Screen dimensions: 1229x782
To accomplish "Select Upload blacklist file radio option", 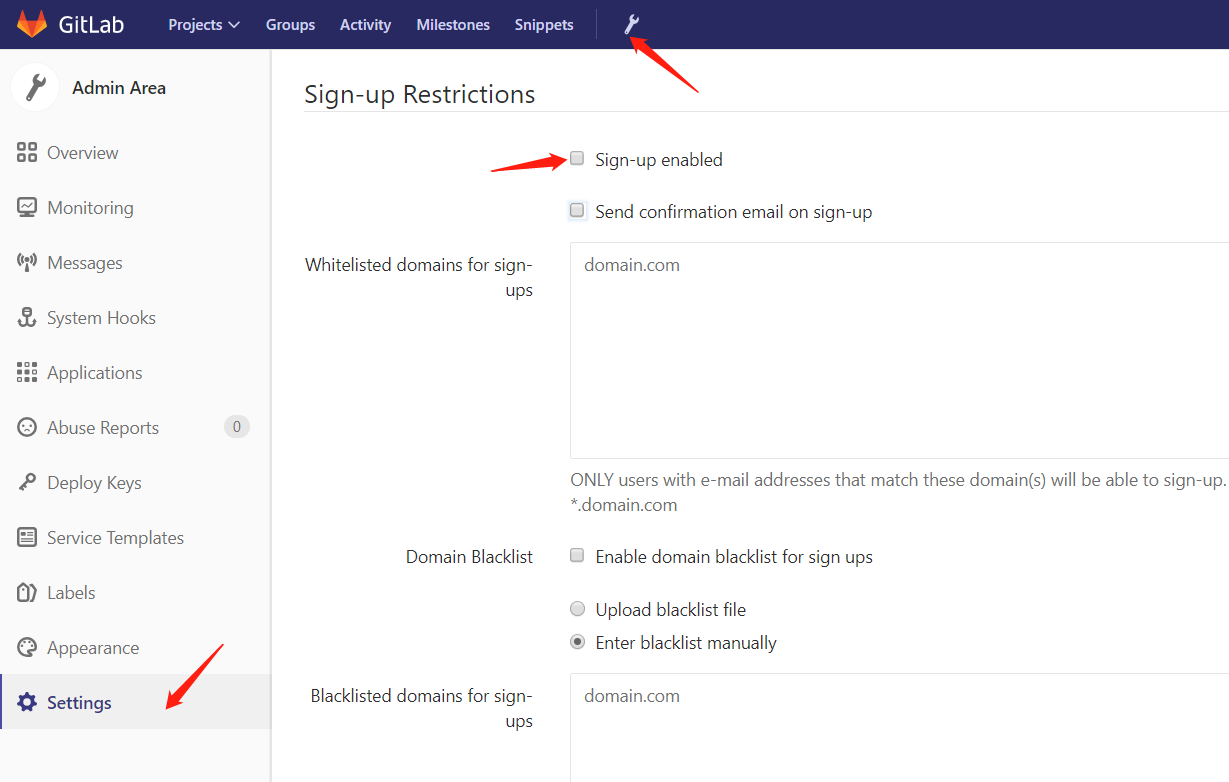I will [x=577, y=609].
